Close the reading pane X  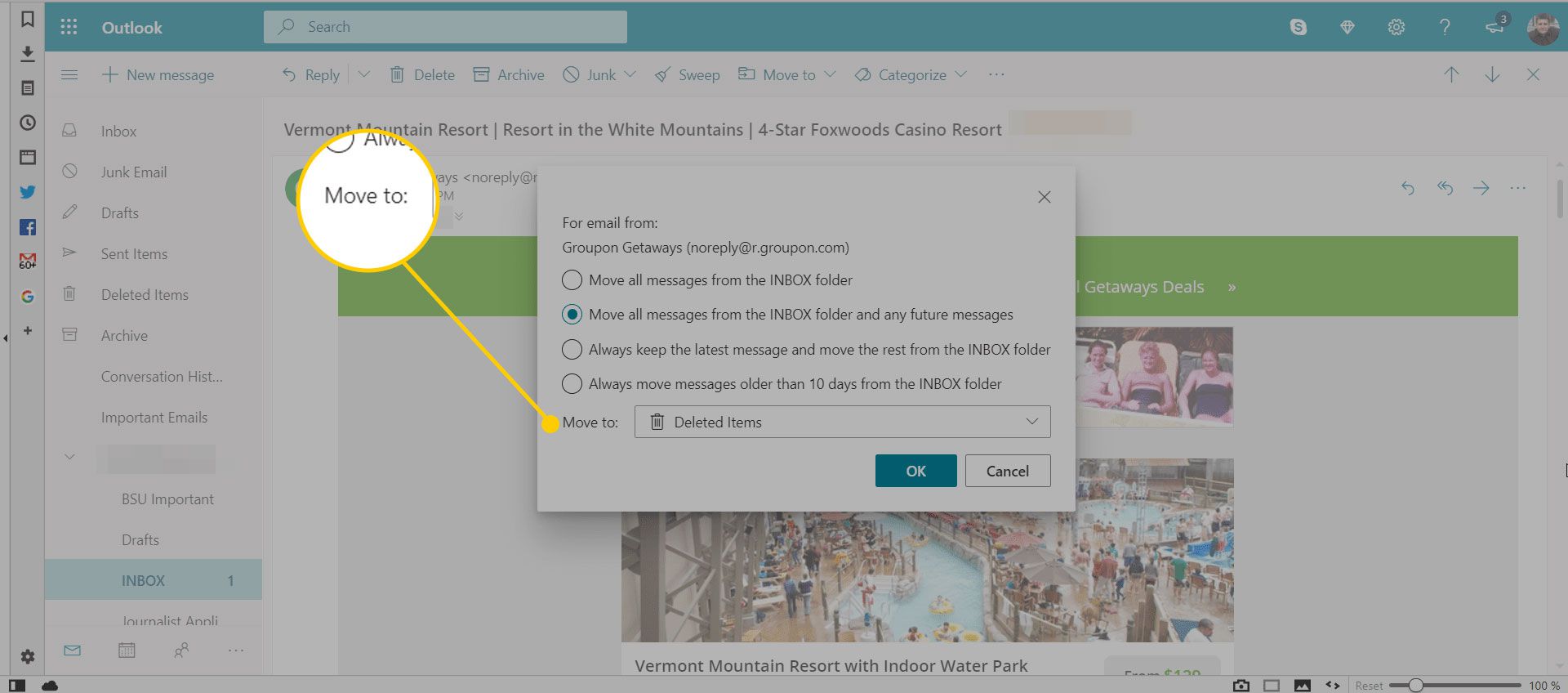coord(1533,74)
